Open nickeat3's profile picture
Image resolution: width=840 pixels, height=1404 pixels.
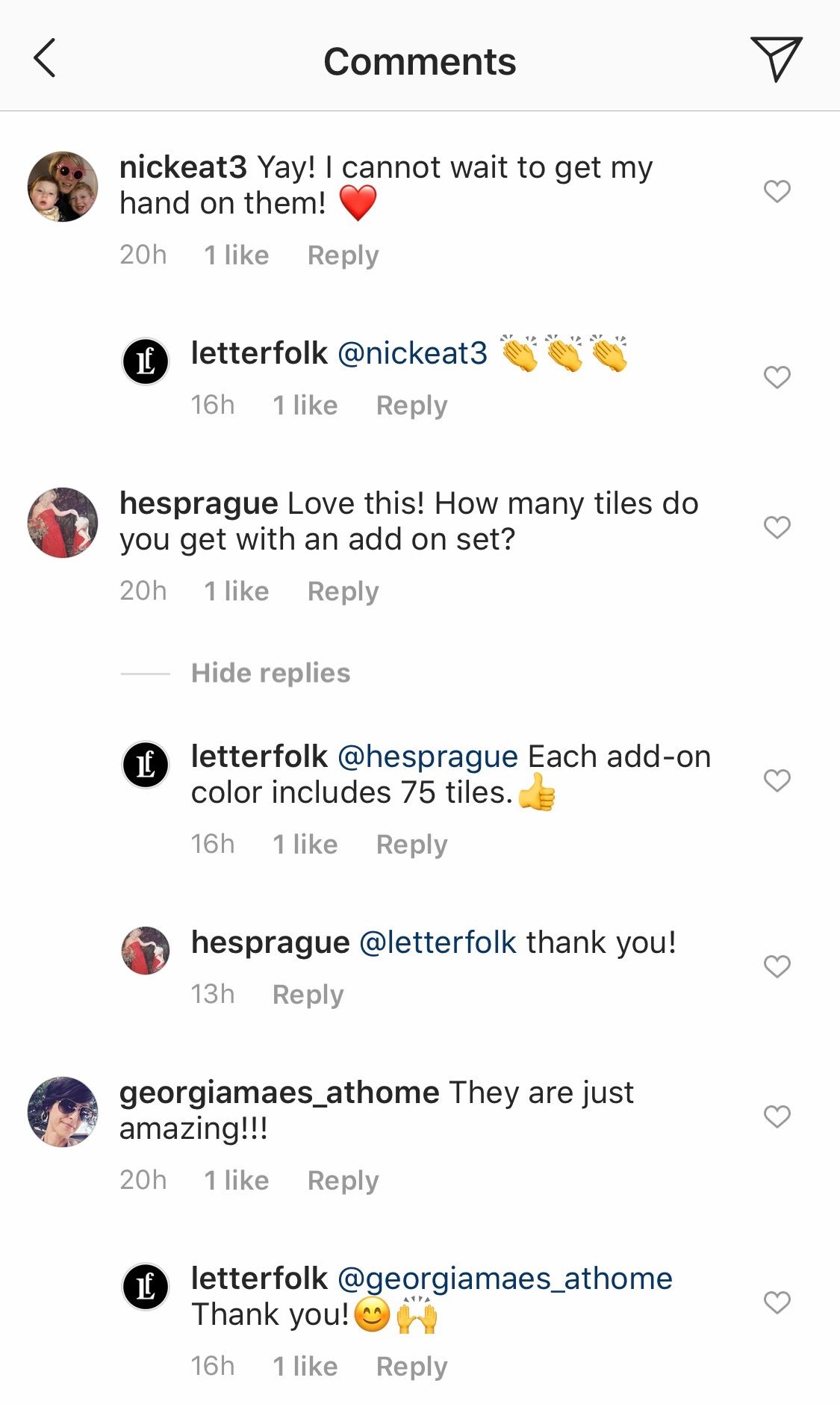coord(63,187)
